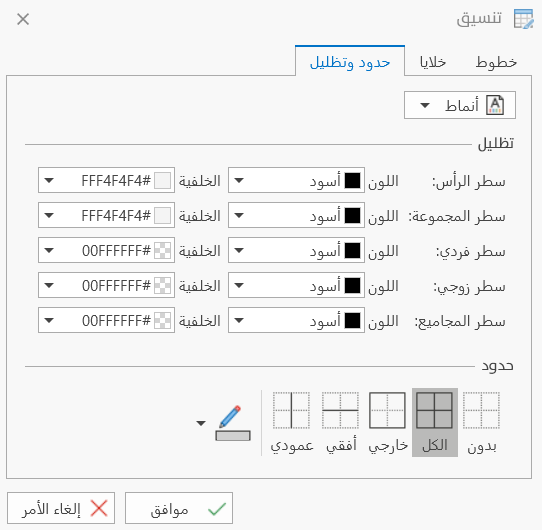The image size is (542, 530).
Task: Select the 'بدون' (none) border icon
Action: pyautogui.click(x=481, y=410)
